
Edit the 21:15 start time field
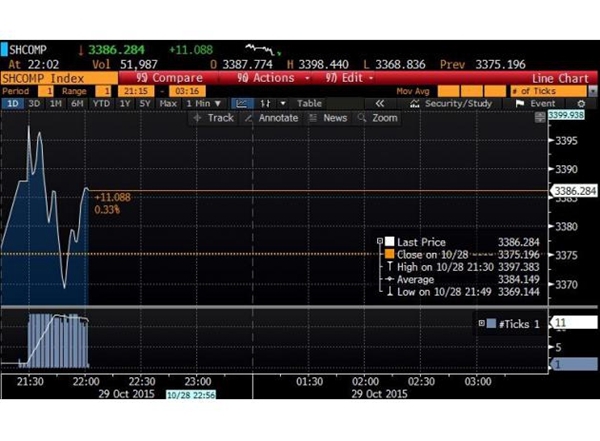(136, 91)
